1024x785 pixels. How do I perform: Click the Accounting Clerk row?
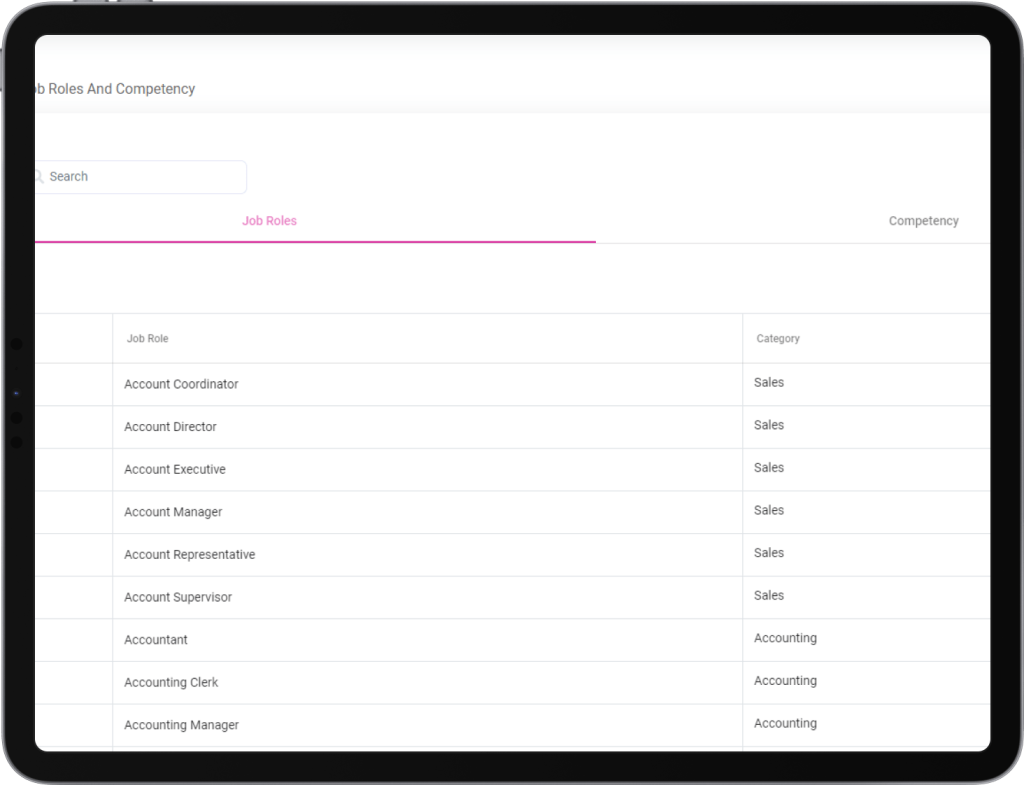(171, 683)
